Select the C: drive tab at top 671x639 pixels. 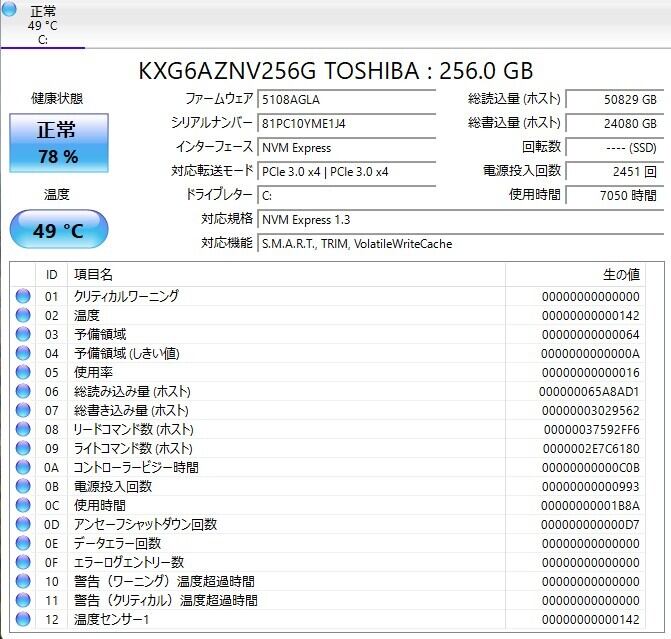[x=43, y=24]
